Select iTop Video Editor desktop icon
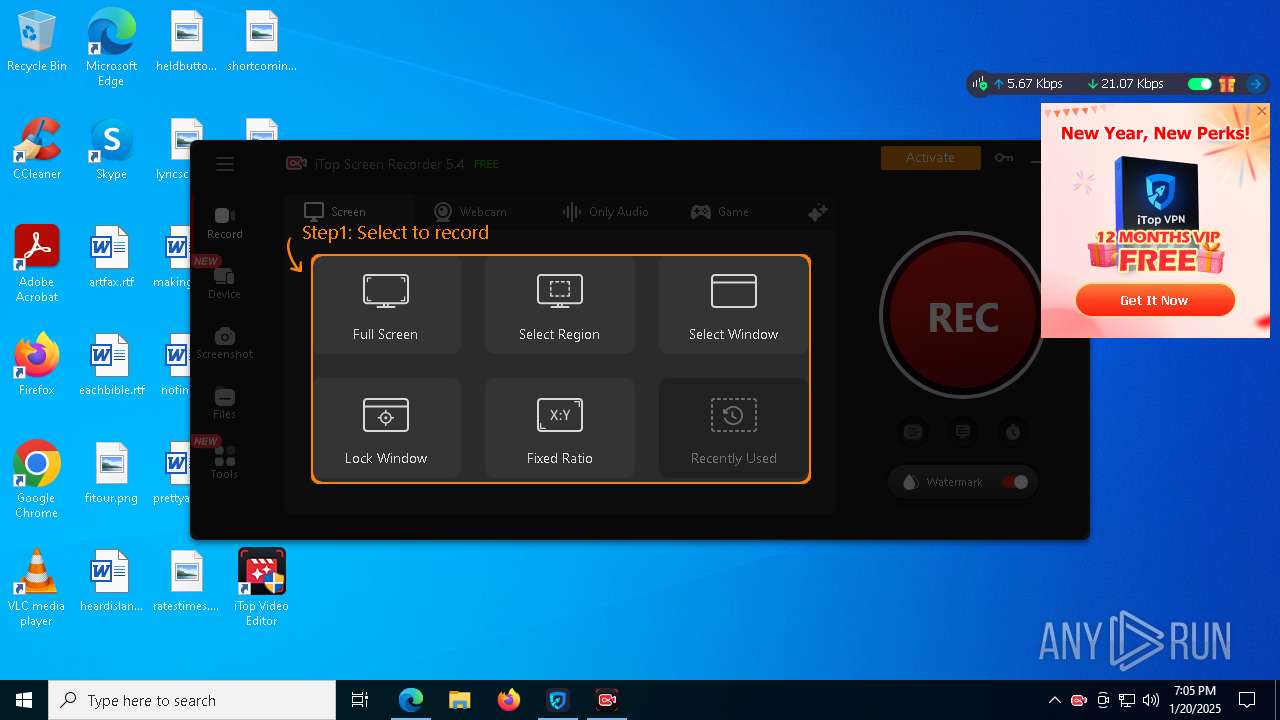The image size is (1280, 720). click(x=262, y=588)
